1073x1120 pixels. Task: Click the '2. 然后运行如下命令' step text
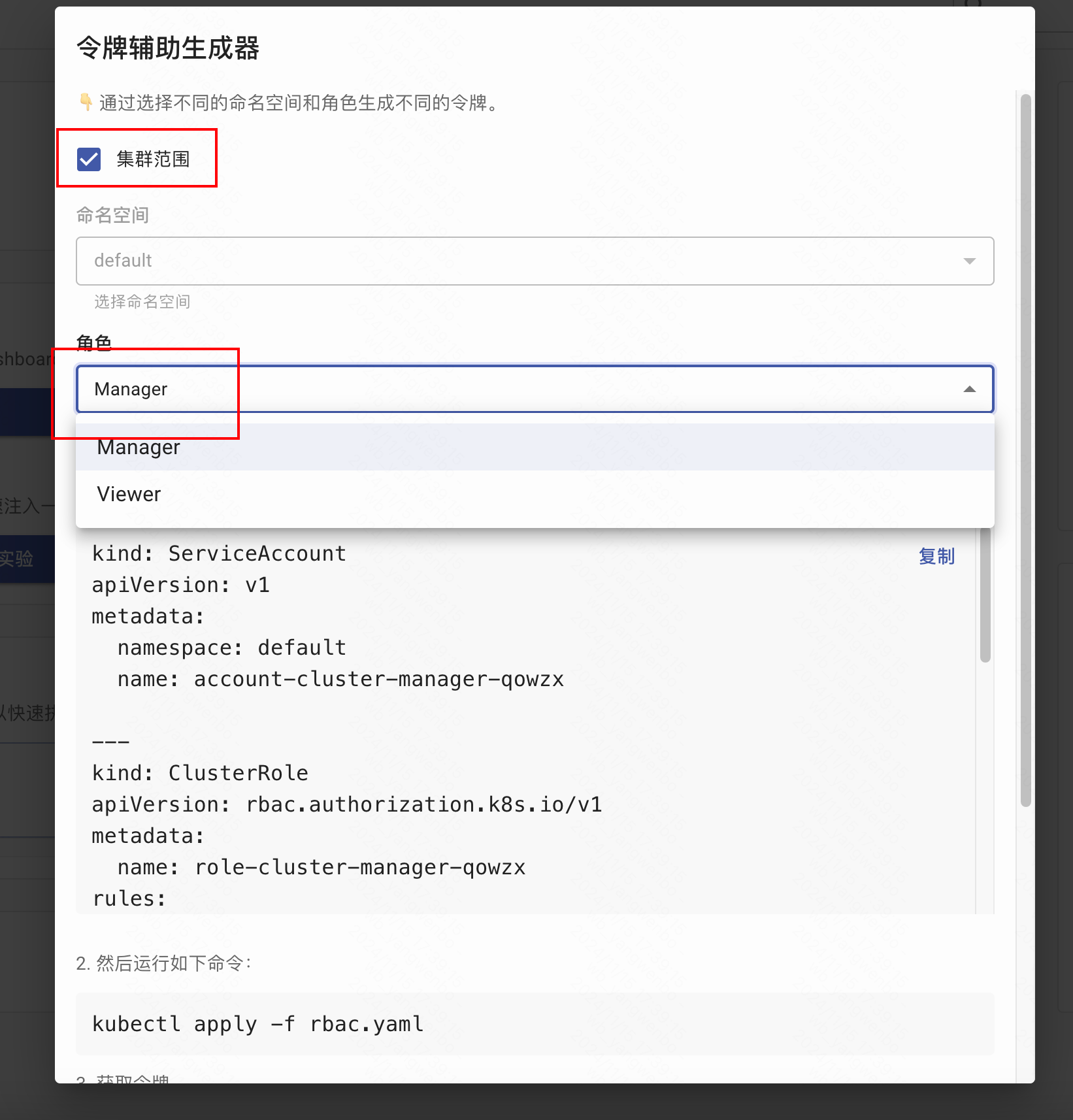164,963
